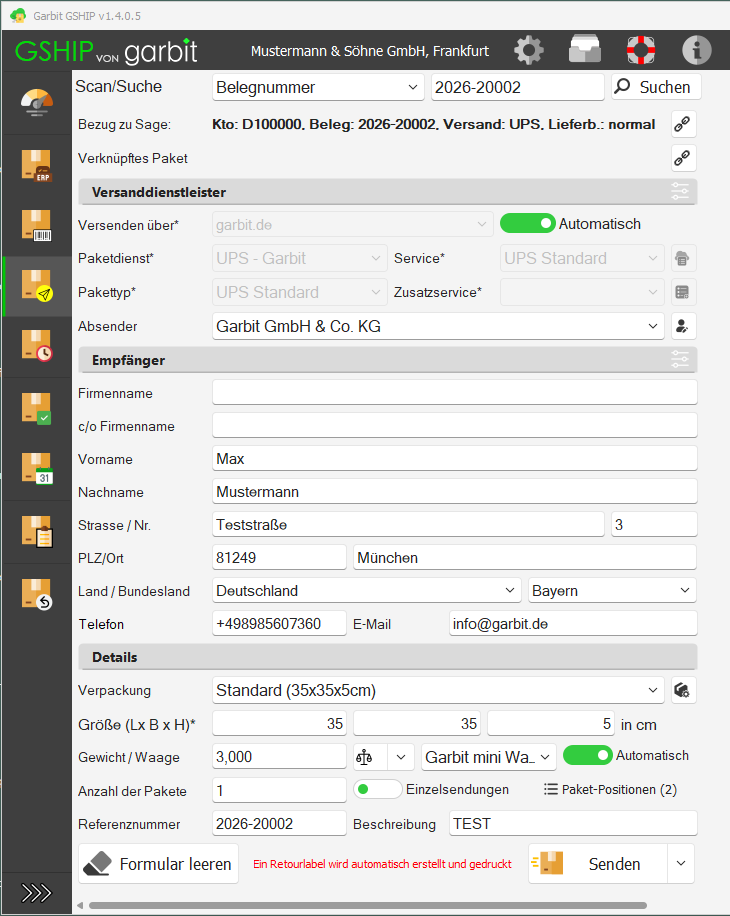The width and height of the screenshot is (730, 916).
Task: Click the horizontal scrollbar at bottom
Action: (x=367, y=905)
